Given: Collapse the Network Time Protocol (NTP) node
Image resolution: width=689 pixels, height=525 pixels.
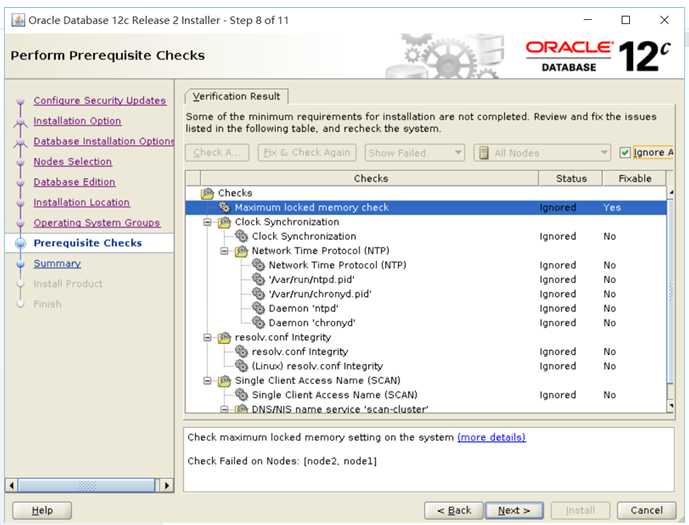Looking at the screenshot, I should coord(224,251).
